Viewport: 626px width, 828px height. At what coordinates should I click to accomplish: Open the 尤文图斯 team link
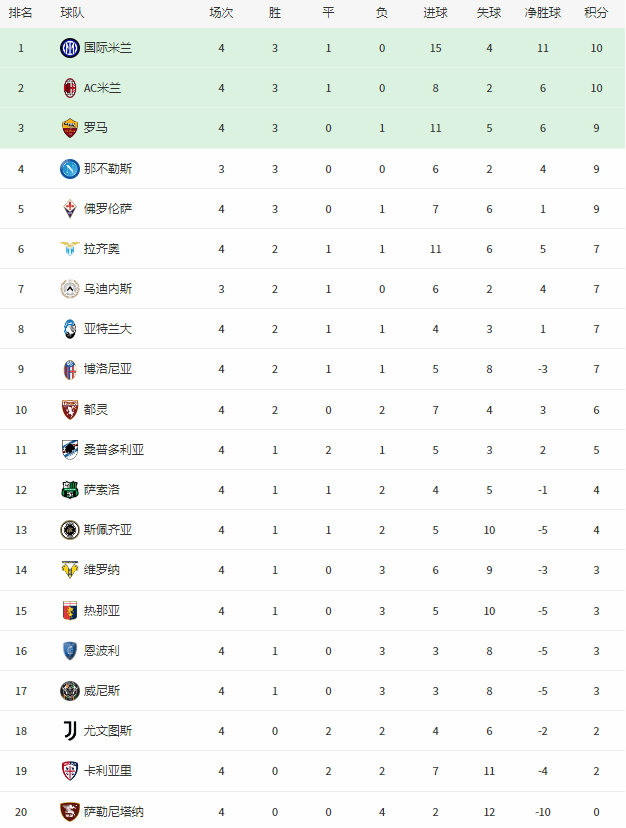[x=108, y=731]
